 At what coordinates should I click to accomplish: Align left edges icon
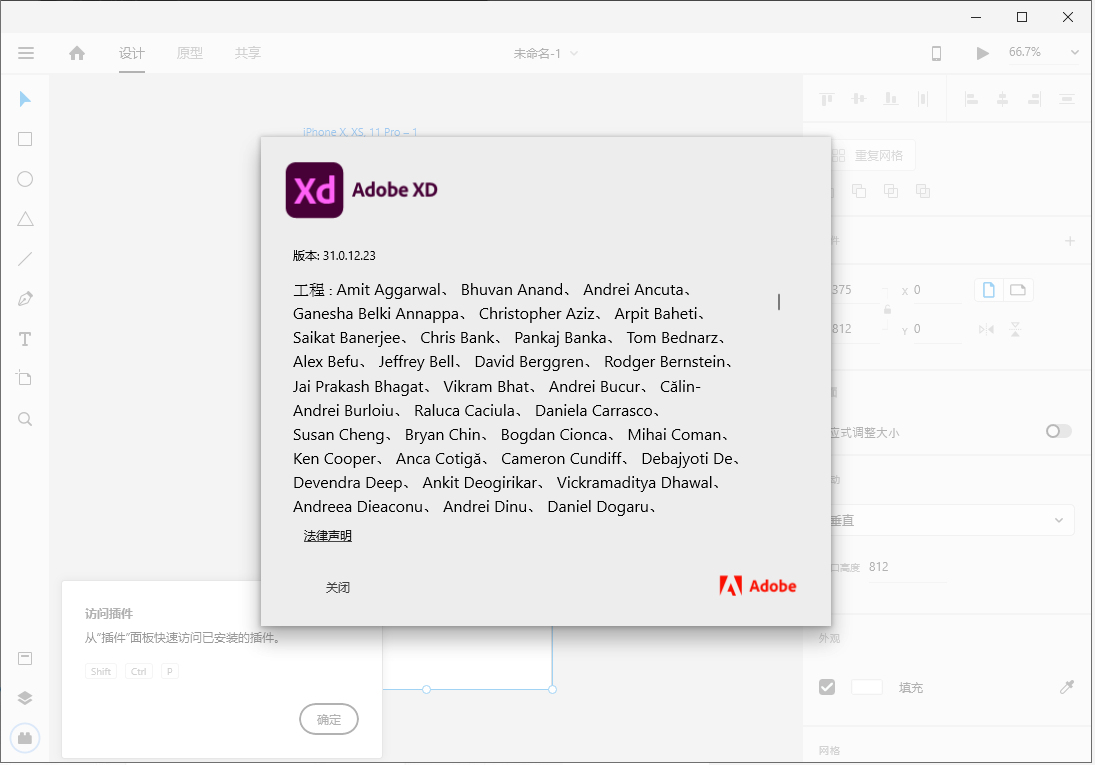pos(971,99)
